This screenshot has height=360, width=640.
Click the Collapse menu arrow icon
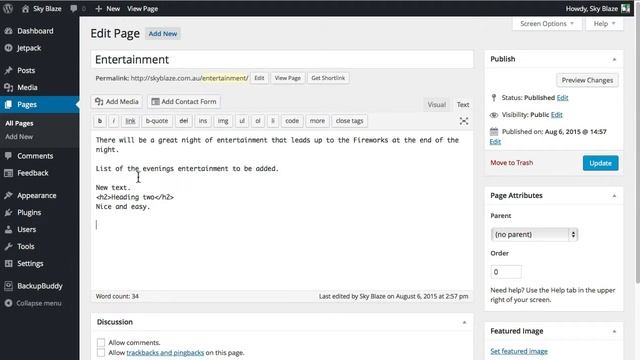click(9, 303)
